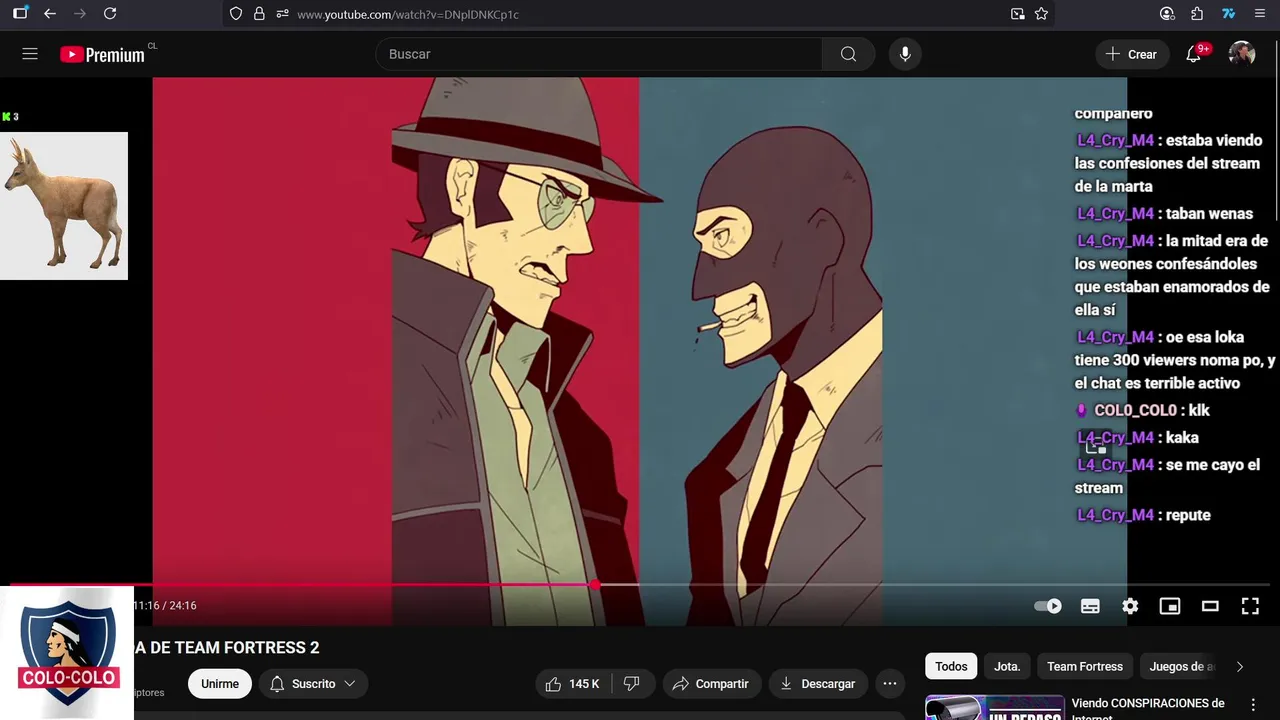Click the Descargar download button
The image size is (1280, 720).
pos(818,684)
